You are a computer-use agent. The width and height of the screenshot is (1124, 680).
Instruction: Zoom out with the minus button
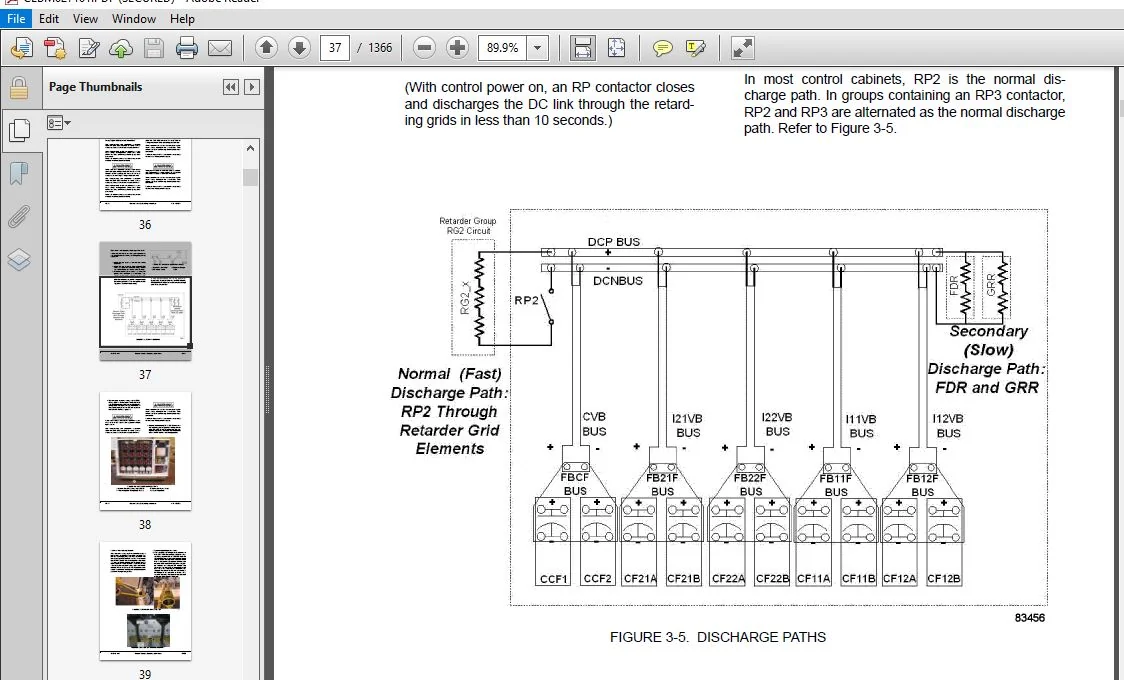coord(424,48)
